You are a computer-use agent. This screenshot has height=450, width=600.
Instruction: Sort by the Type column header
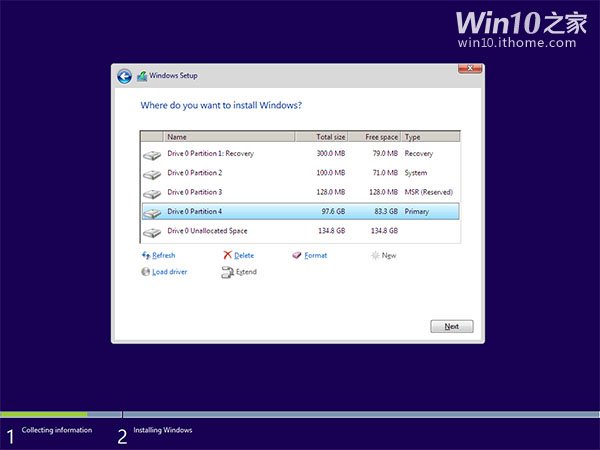click(x=430, y=137)
